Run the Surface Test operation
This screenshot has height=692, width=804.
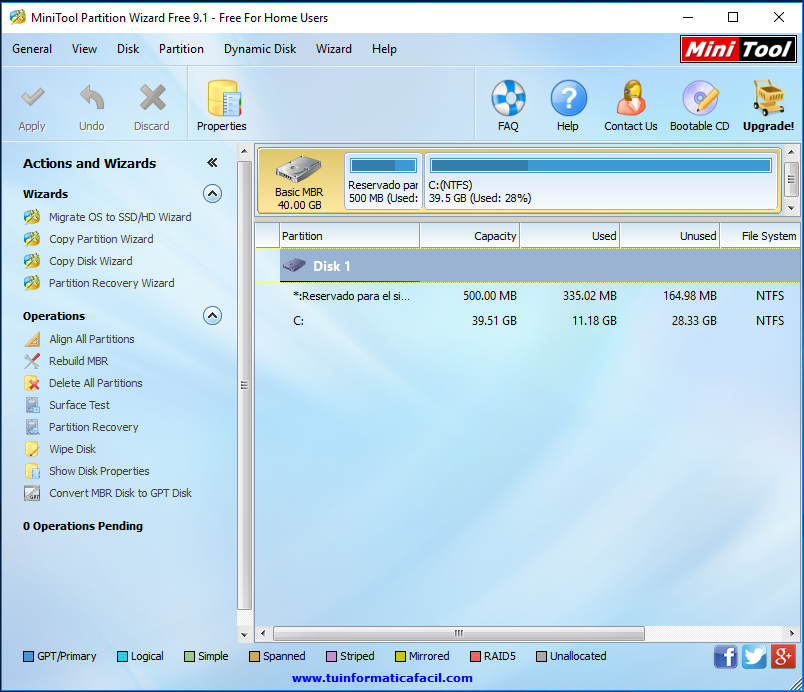pos(79,405)
